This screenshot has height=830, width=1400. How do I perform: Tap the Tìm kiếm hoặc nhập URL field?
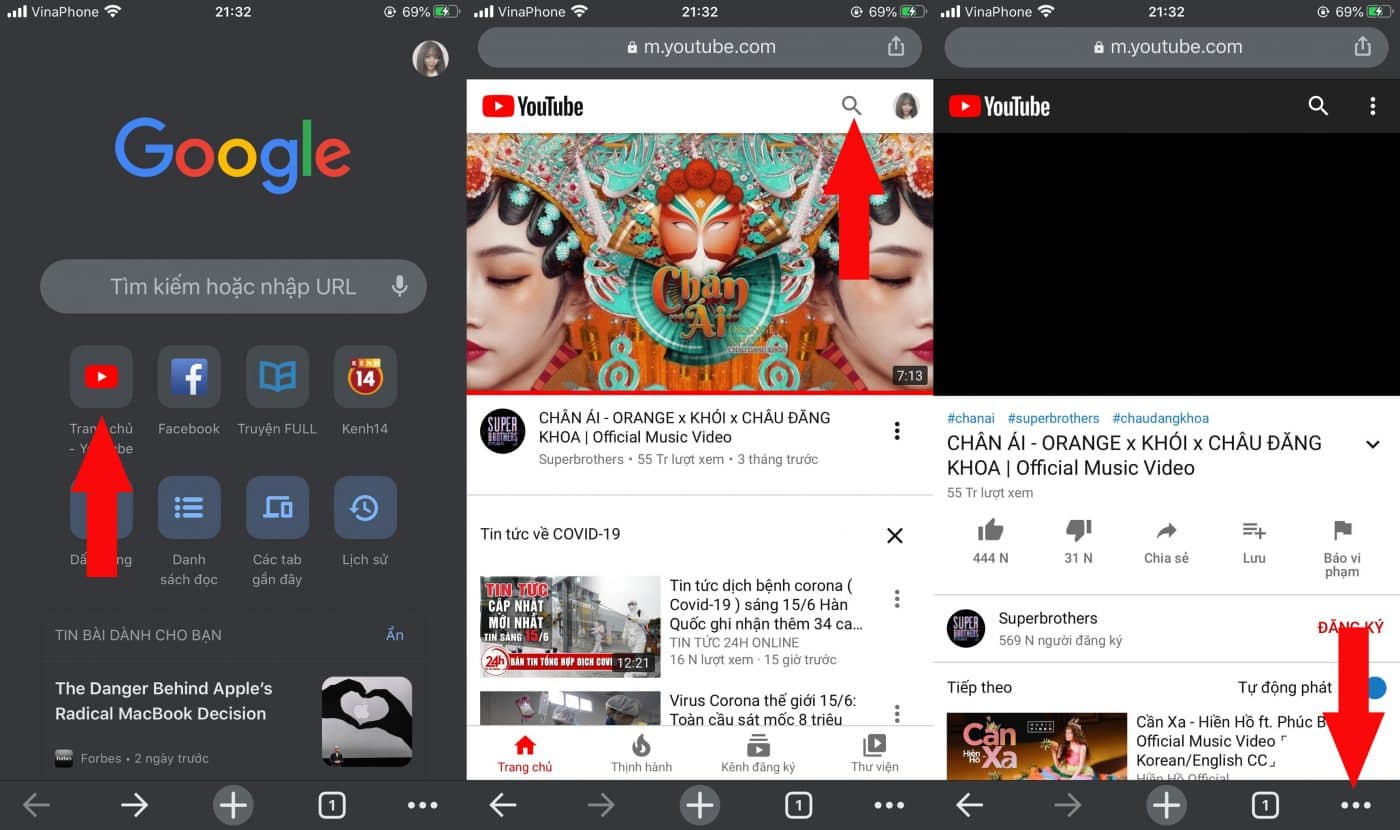[232, 287]
